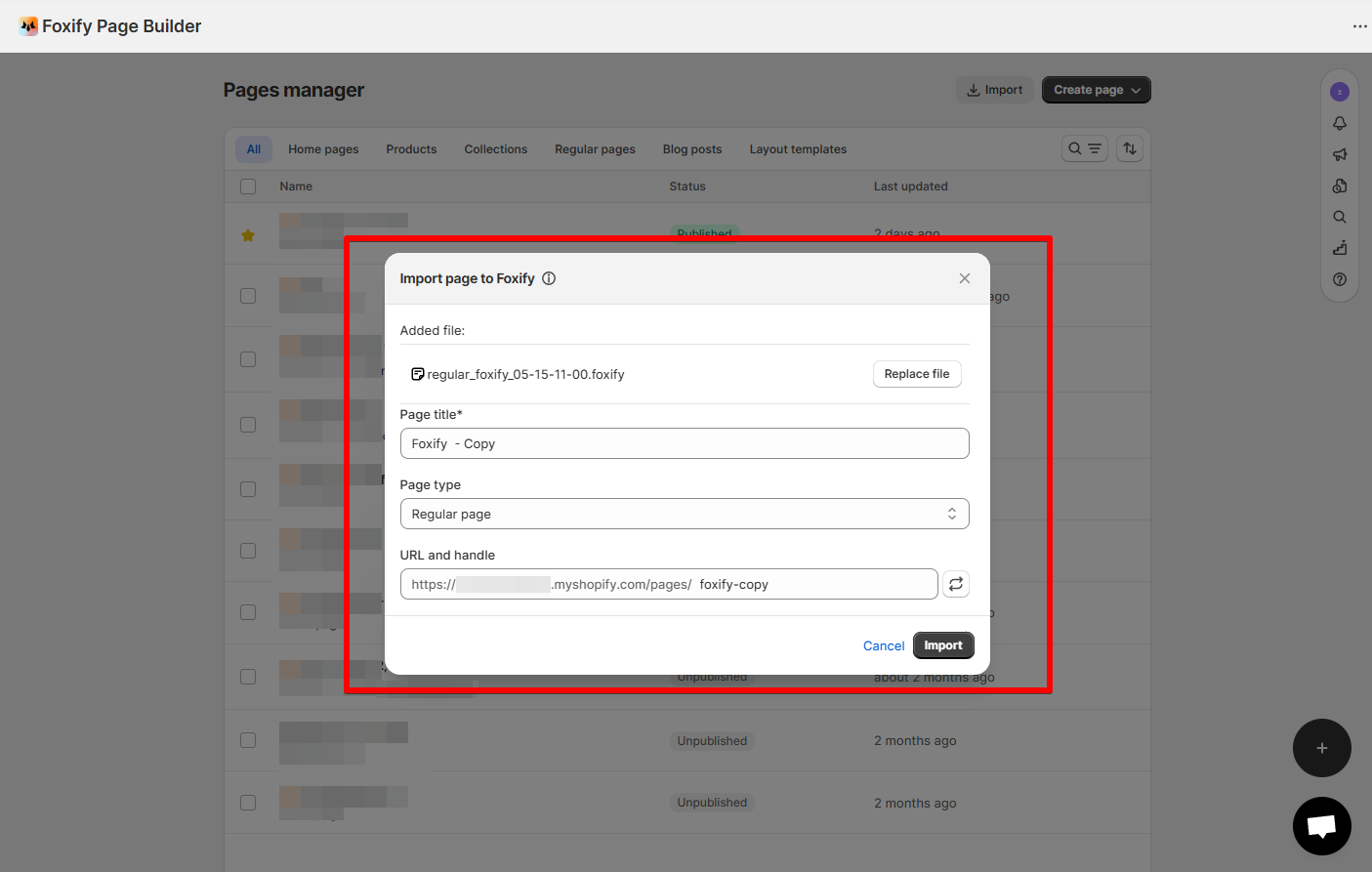The height and width of the screenshot is (872, 1372).
Task: Click the sort arrows button
Action: 1130,148
